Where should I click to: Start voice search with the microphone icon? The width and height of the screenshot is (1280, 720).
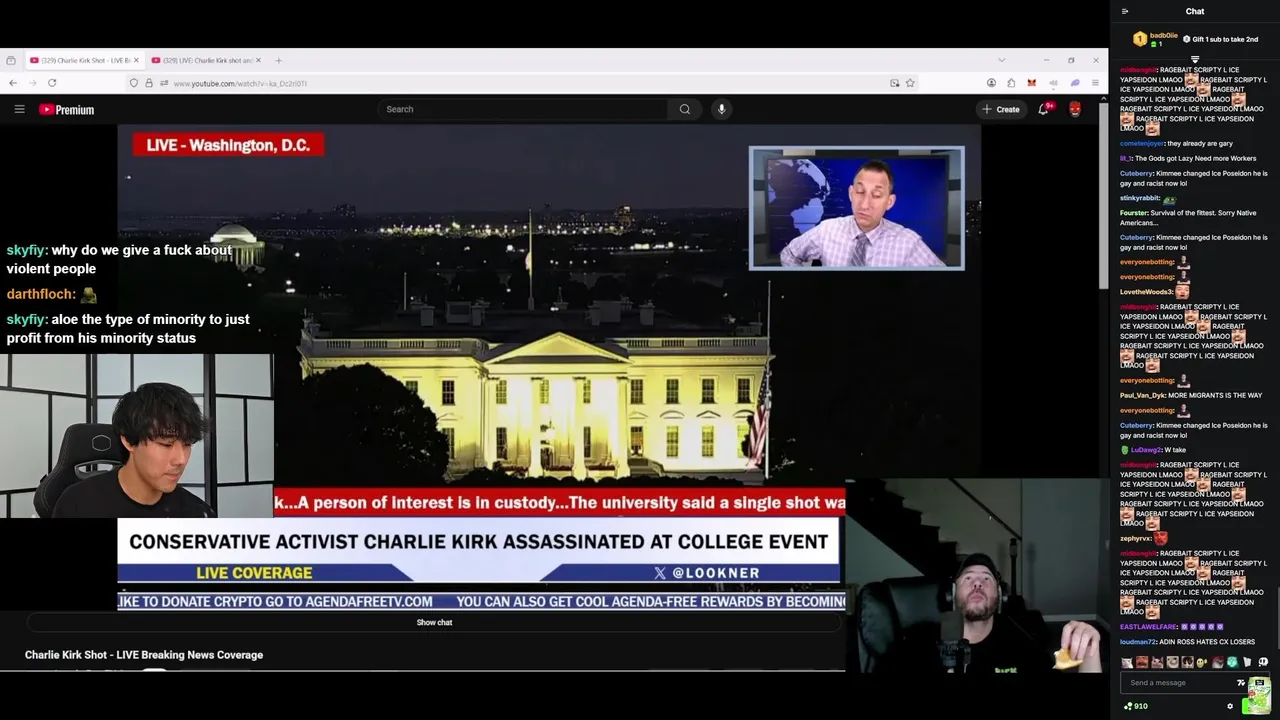click(721, 109)
